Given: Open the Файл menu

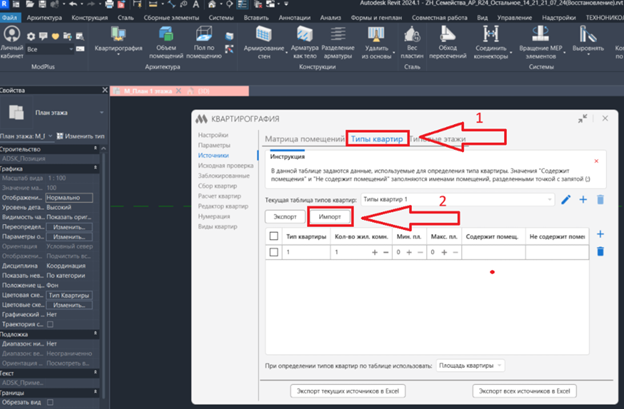Looking at the screenshot, I should click(x=10, y=18).
